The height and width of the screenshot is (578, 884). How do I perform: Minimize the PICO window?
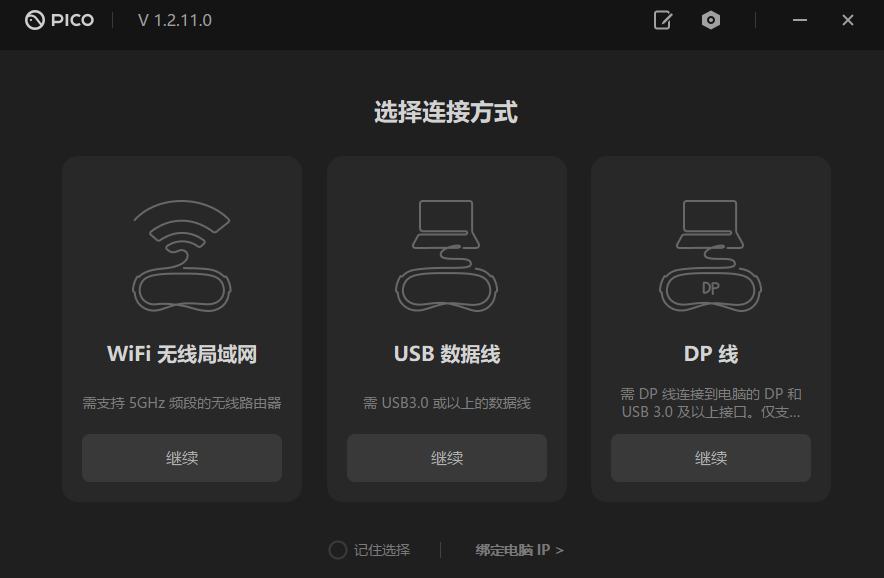click(x=799, y=20)
